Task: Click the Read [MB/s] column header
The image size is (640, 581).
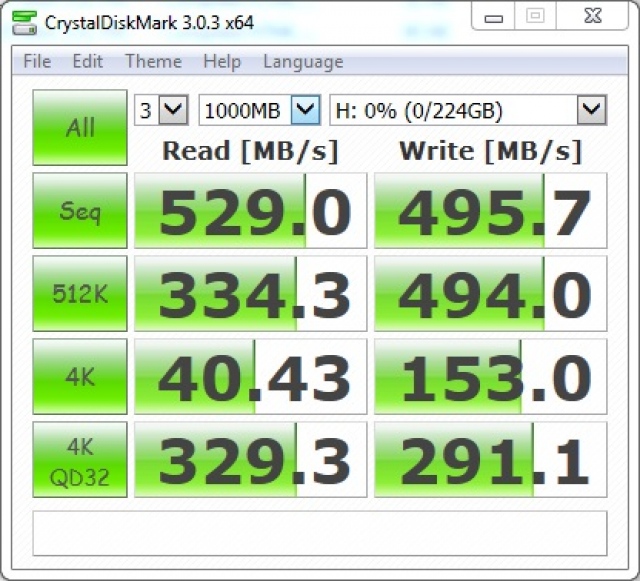Action: click(x=250, y=151)
